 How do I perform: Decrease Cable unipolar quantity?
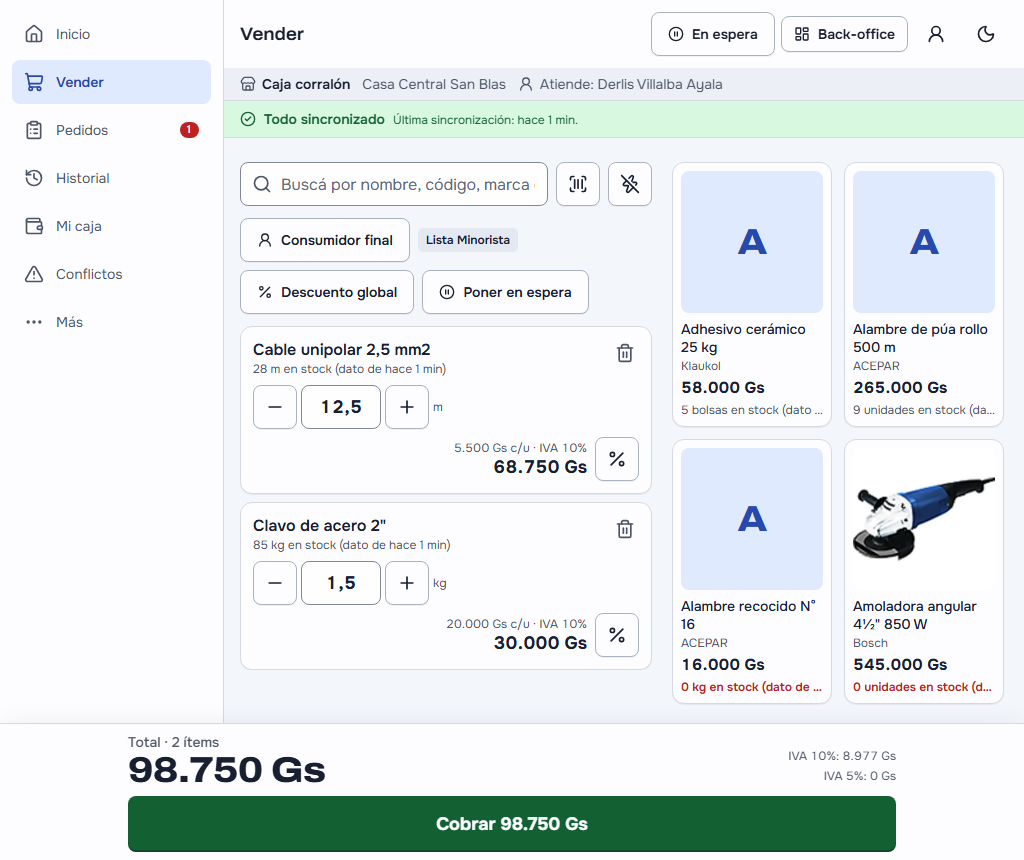275,407
